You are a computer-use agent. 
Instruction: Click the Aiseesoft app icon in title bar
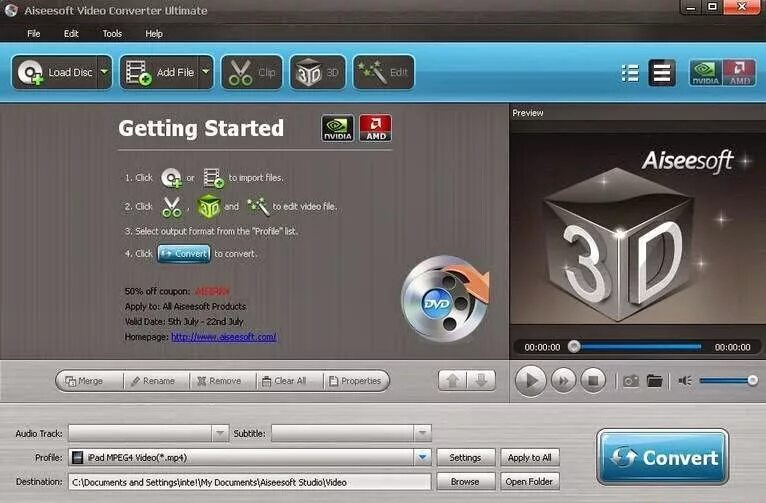click(x=11, y=10)
